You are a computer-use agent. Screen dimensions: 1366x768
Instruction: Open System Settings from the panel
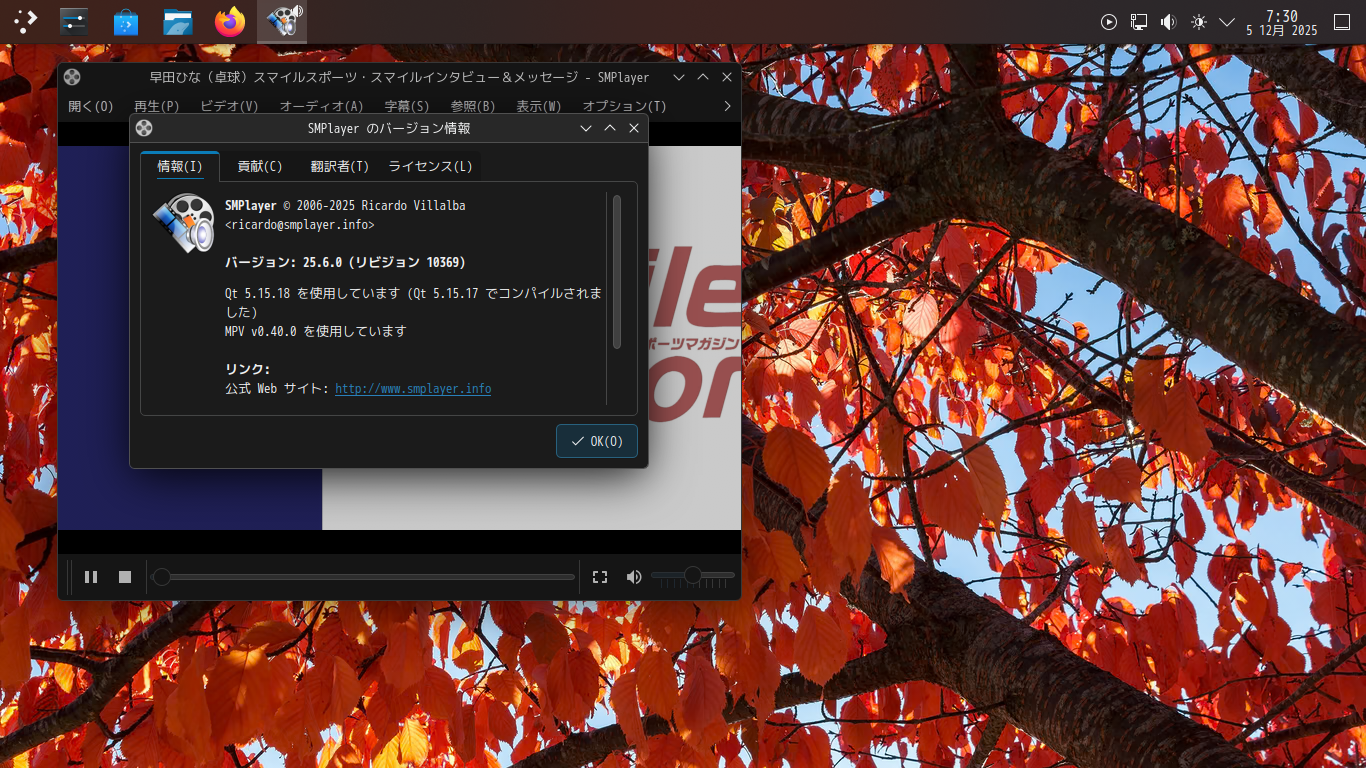[74, 22]
